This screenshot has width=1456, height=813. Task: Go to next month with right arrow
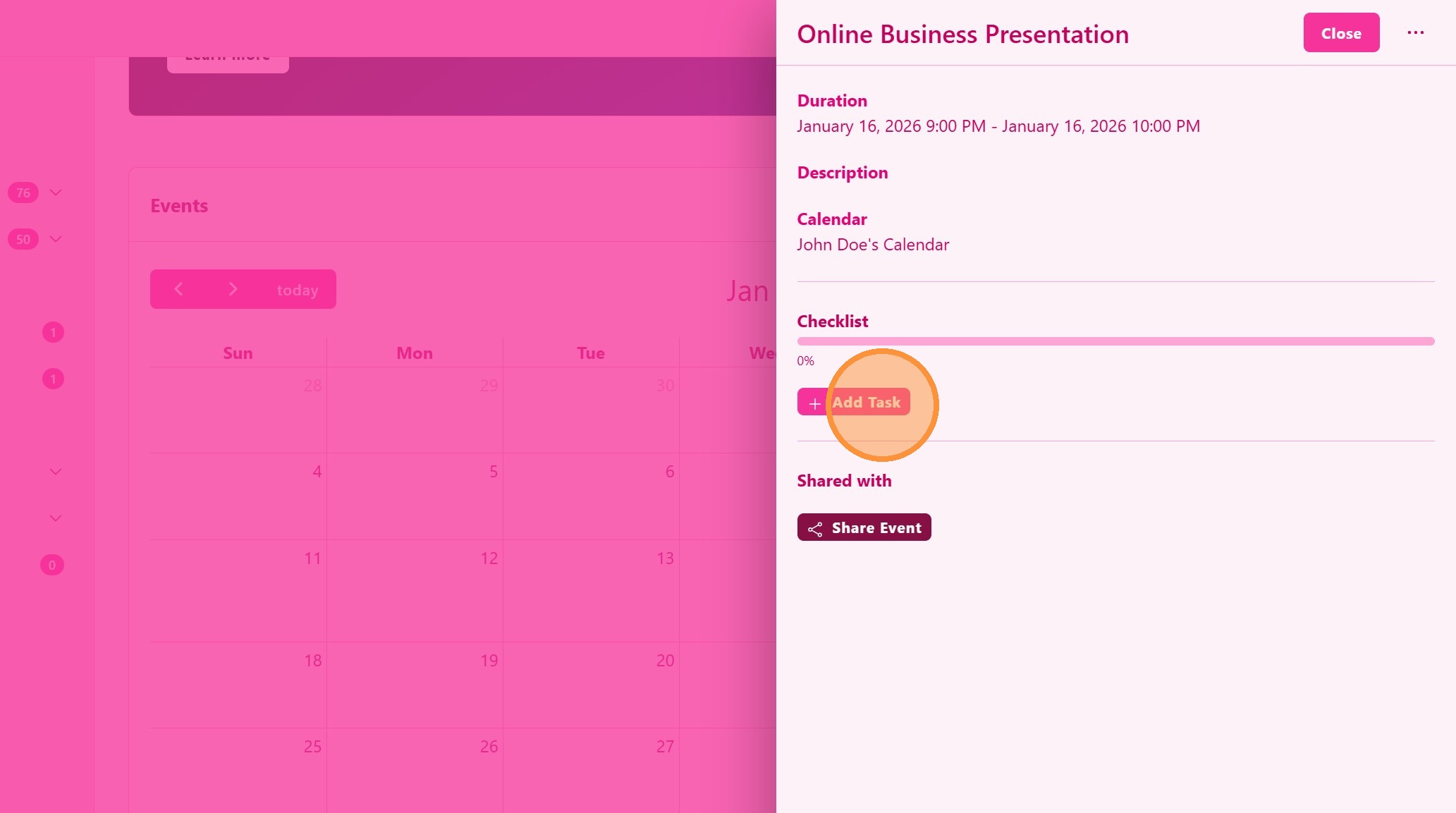[x=233, y=289]
